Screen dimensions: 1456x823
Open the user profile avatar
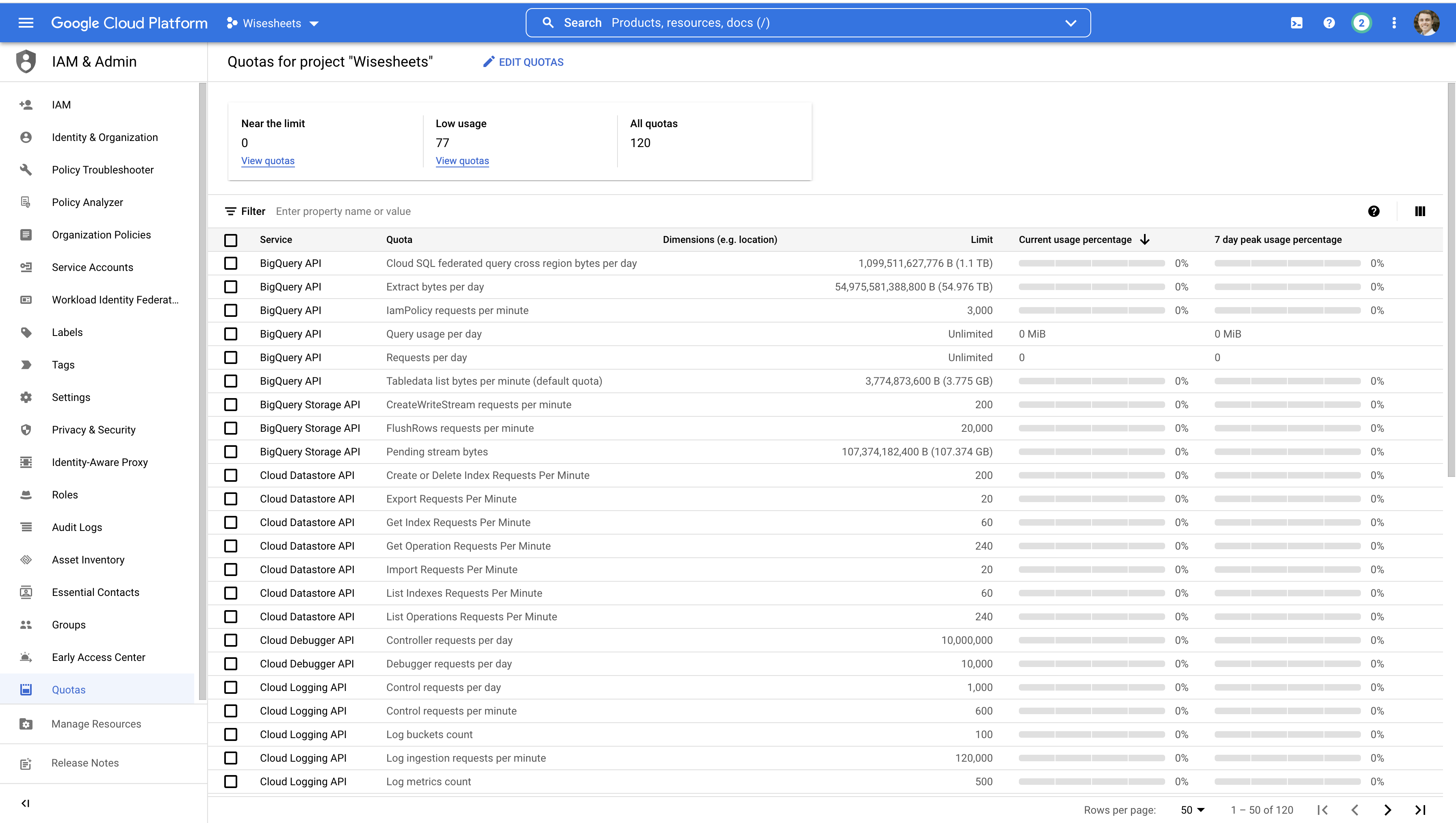click(1426, 23)
